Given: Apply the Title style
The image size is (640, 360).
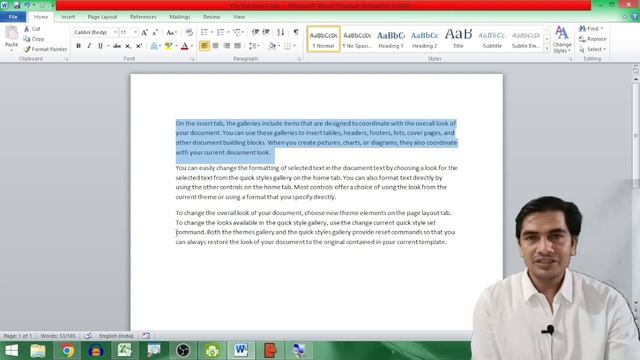Looking at the screenshot, I should (458, 39).
